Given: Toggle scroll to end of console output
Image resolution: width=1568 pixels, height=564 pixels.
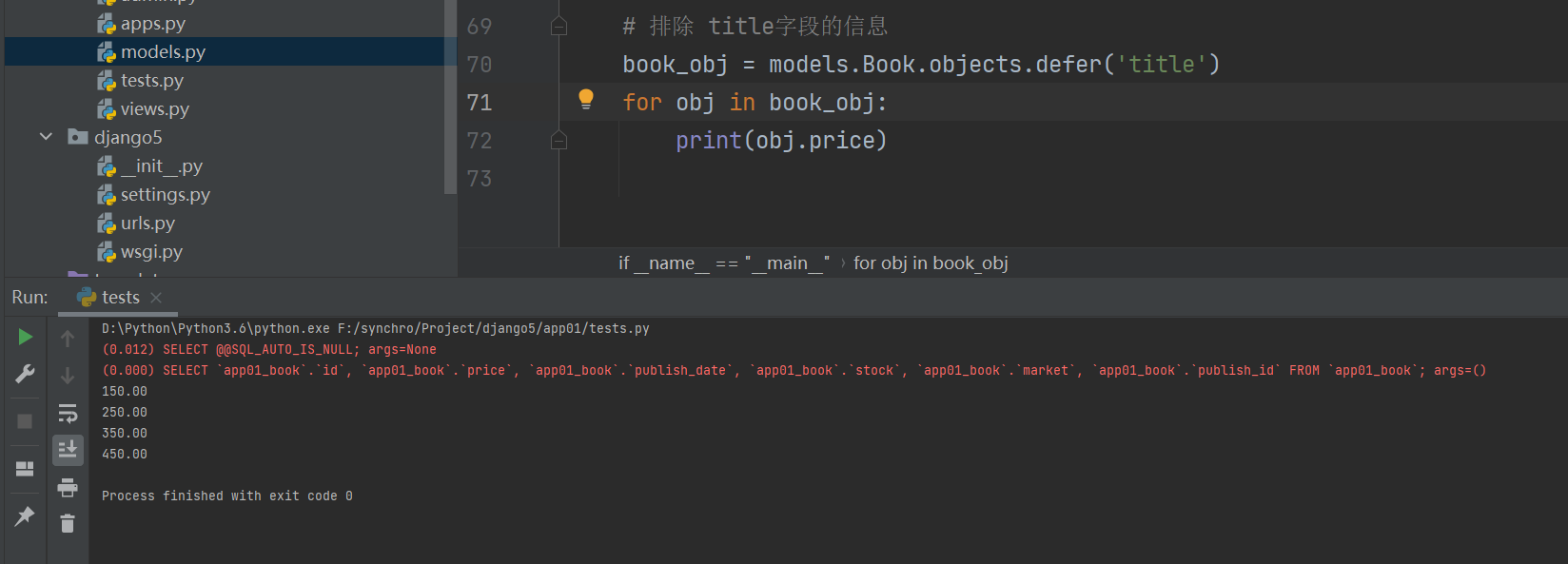Looking at the screenshot, I should (x=68, y=450).
